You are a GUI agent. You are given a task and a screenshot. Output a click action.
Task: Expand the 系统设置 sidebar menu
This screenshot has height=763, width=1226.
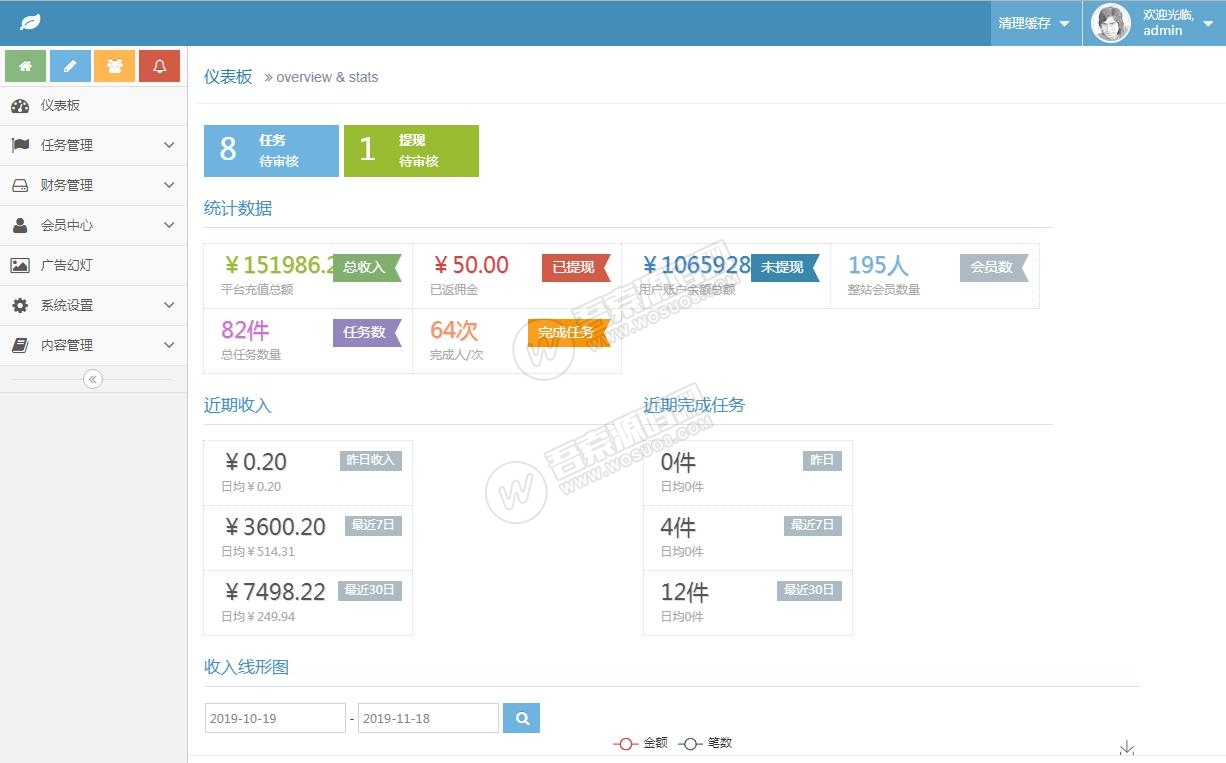coord(93,305)
